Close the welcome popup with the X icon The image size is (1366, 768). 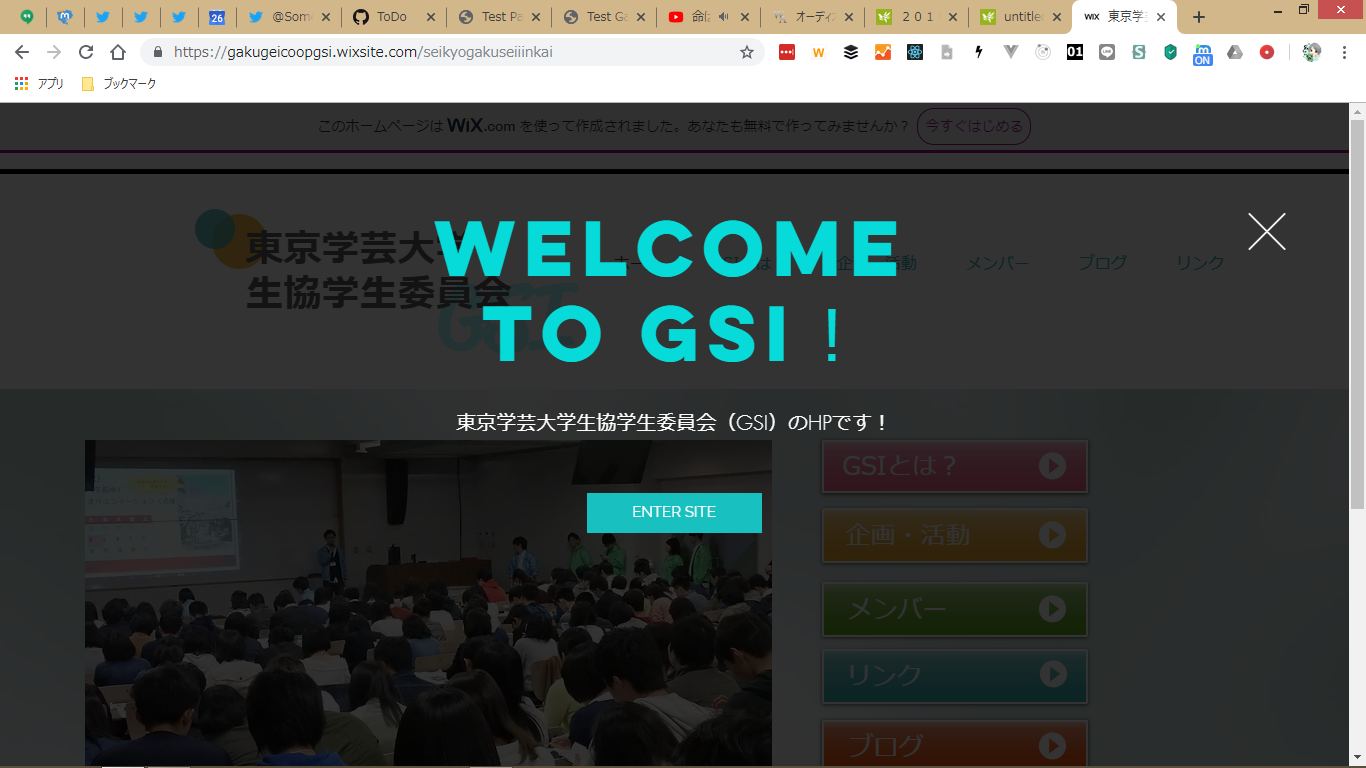(x=1266, y=232)
